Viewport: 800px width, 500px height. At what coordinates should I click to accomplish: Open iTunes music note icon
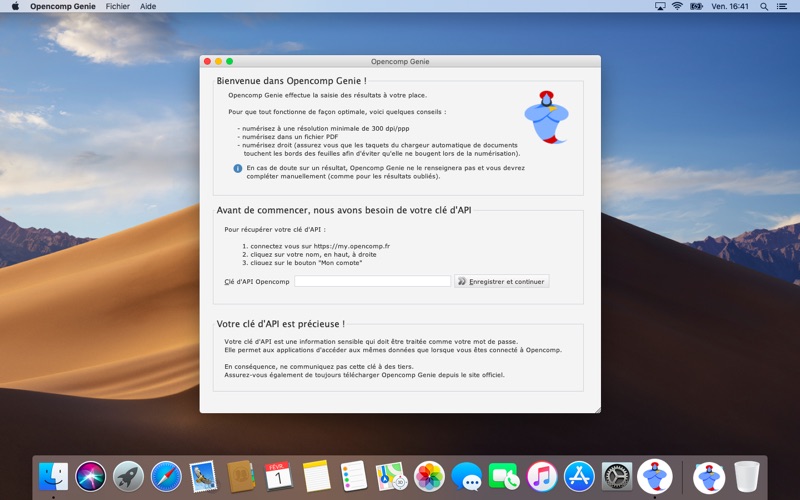[541, 477]
